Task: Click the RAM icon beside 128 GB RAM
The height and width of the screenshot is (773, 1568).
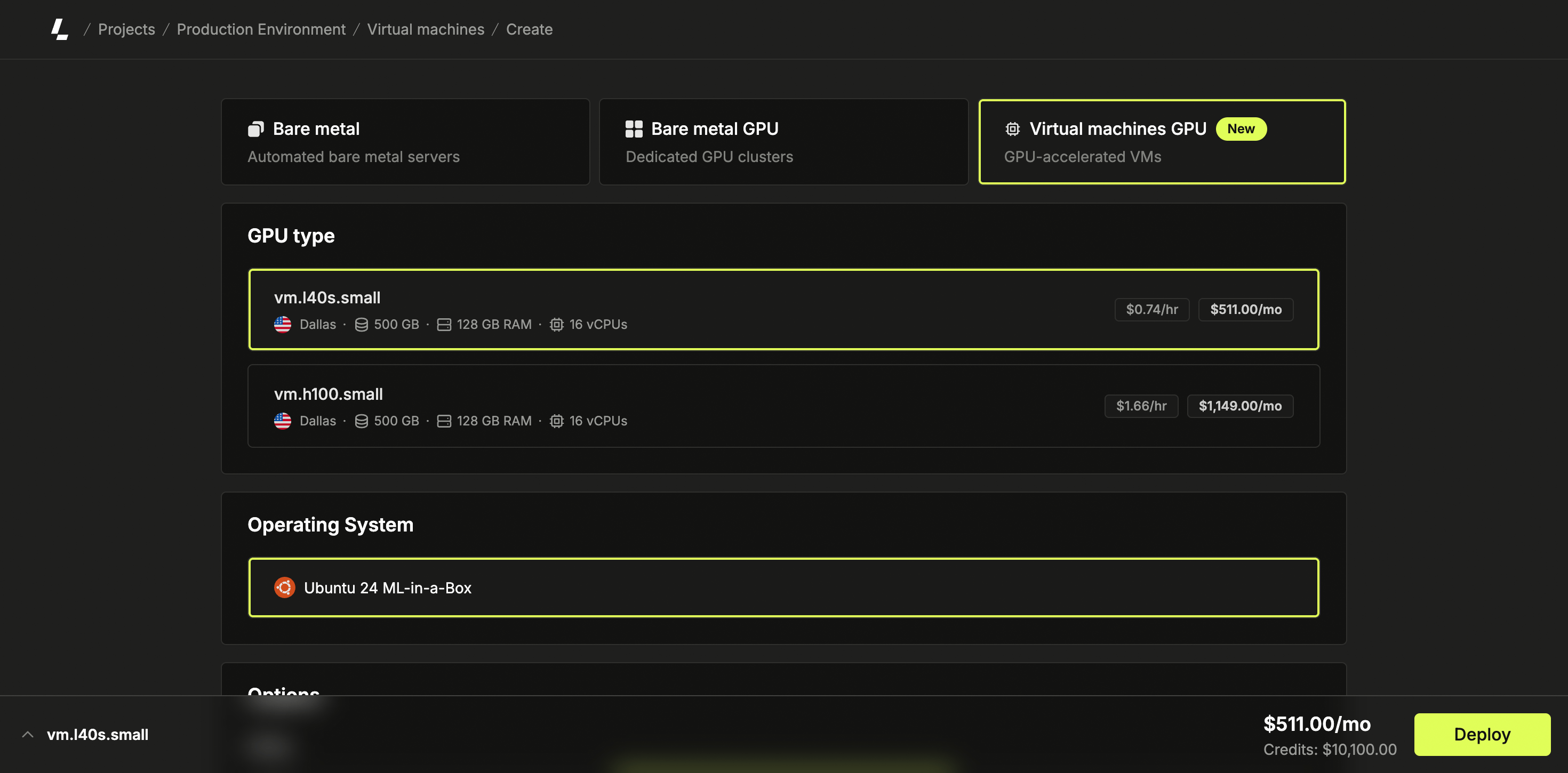Action: pos(443,324)
